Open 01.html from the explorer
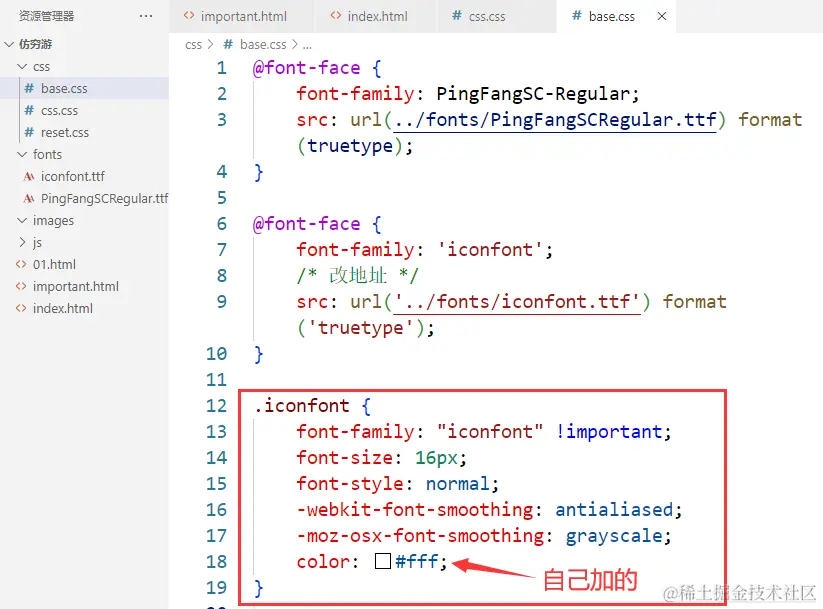Screen dimensions: 823x609 (x=54, y=265)
